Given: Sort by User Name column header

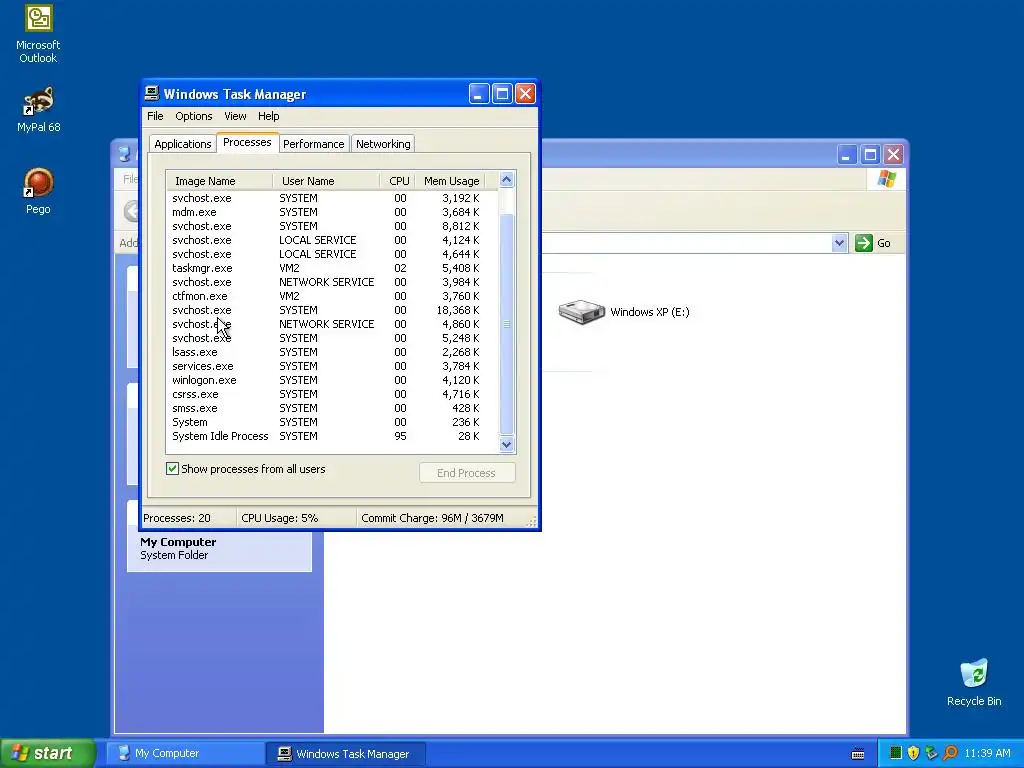Looking at the screenshot, I should [x=326, y=181].
